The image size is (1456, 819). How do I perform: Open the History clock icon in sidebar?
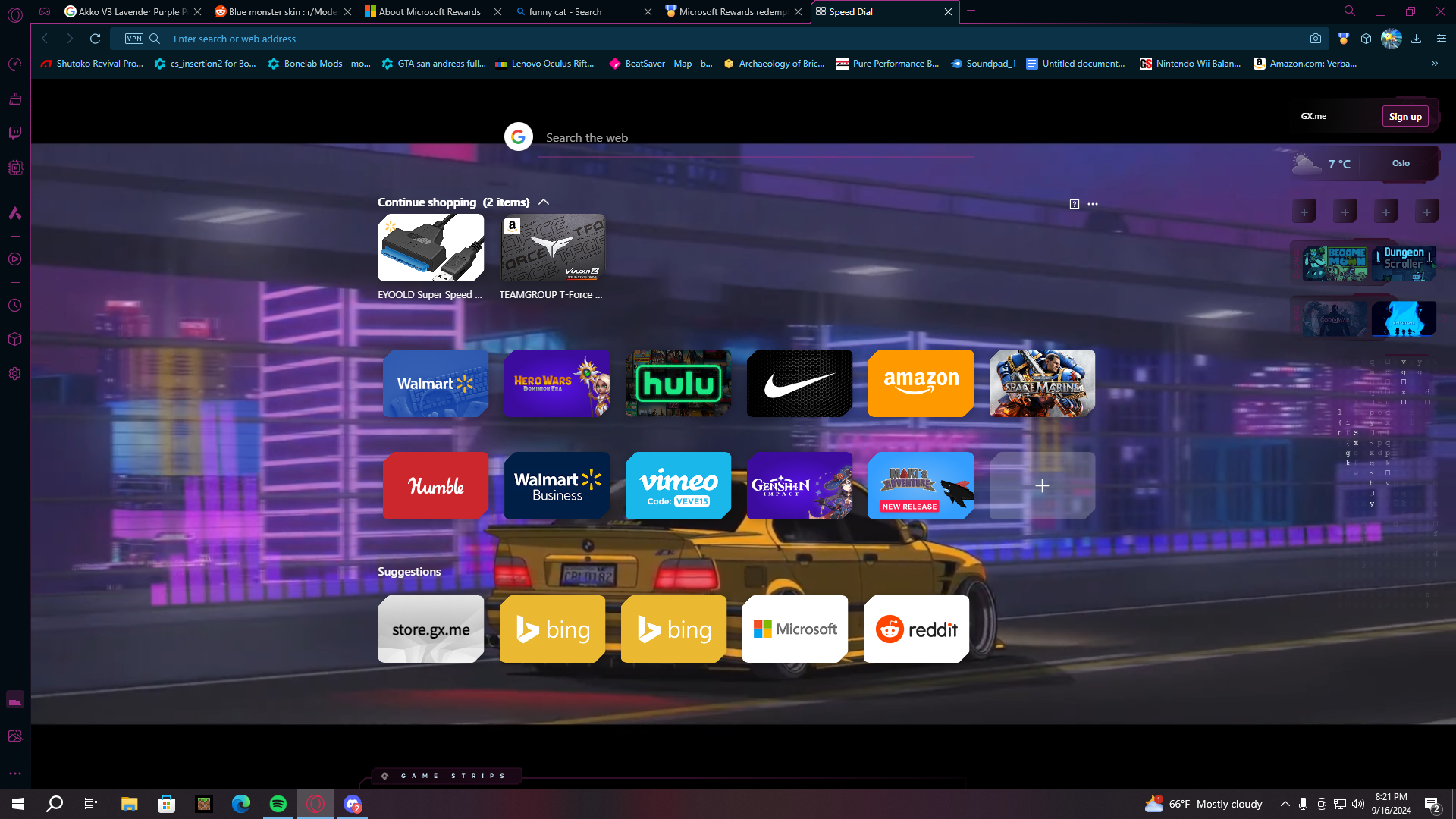tap(14, 306)
